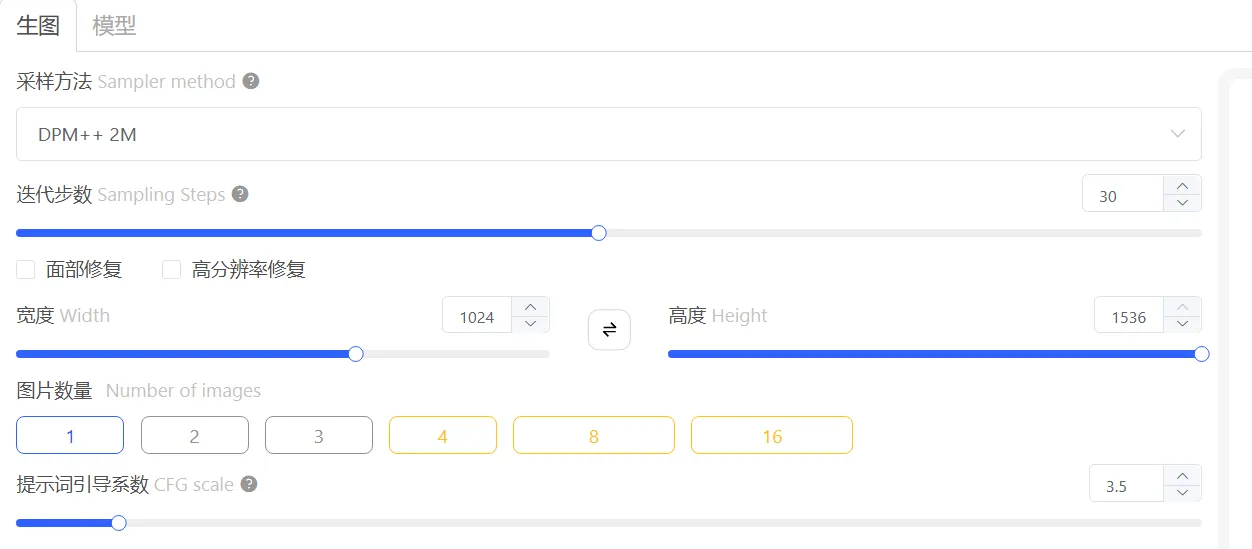Image resolution: width=1252 pixels, height=549 pixels.
Task: Click the Sampler method help icon
Action: (251, 81)
